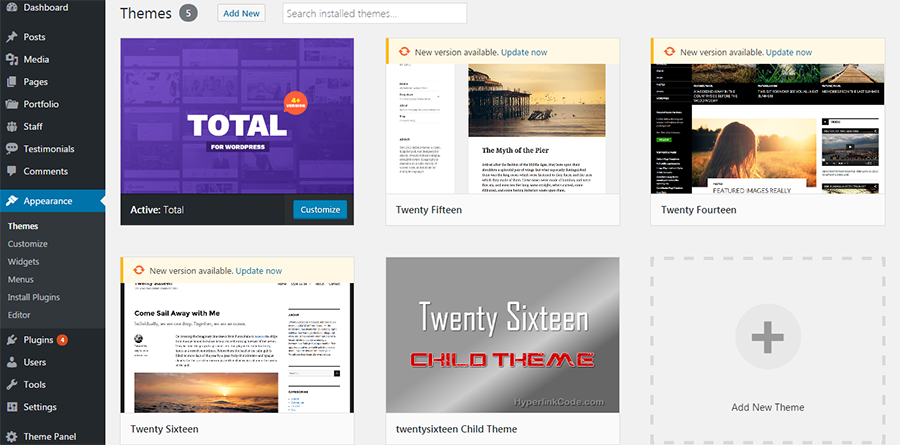Click the Dashboard gauge icon

pos(11,8)
